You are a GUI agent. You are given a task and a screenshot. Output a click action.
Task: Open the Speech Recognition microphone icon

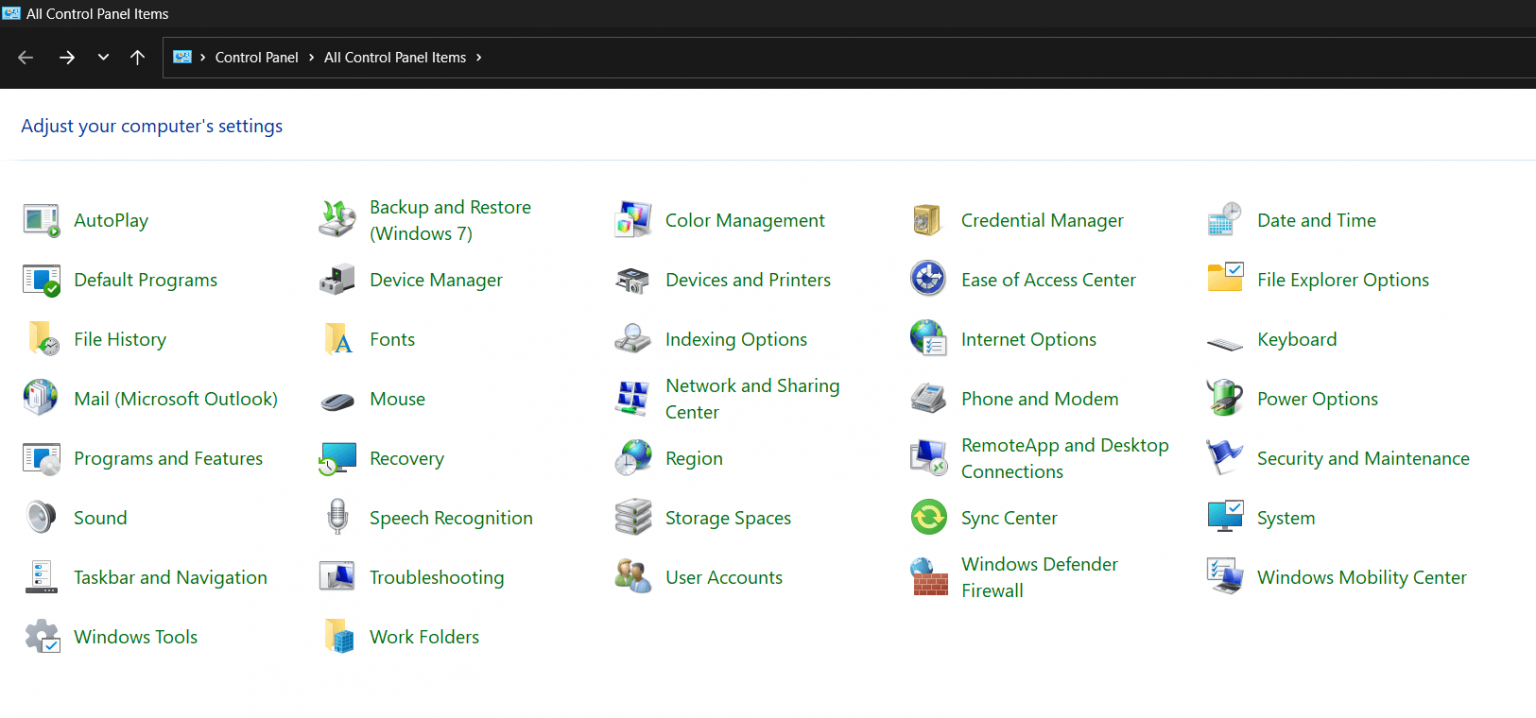337,518
